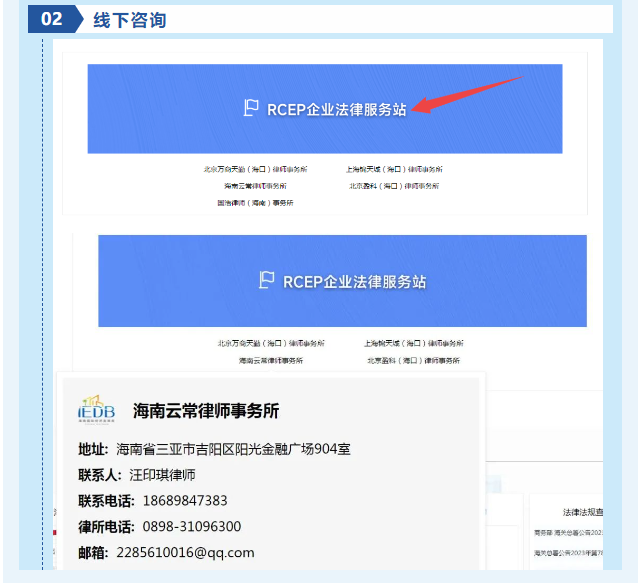Click the 联系人 label in the card
This screenshot has height=583, width=639.
[100, 475]
